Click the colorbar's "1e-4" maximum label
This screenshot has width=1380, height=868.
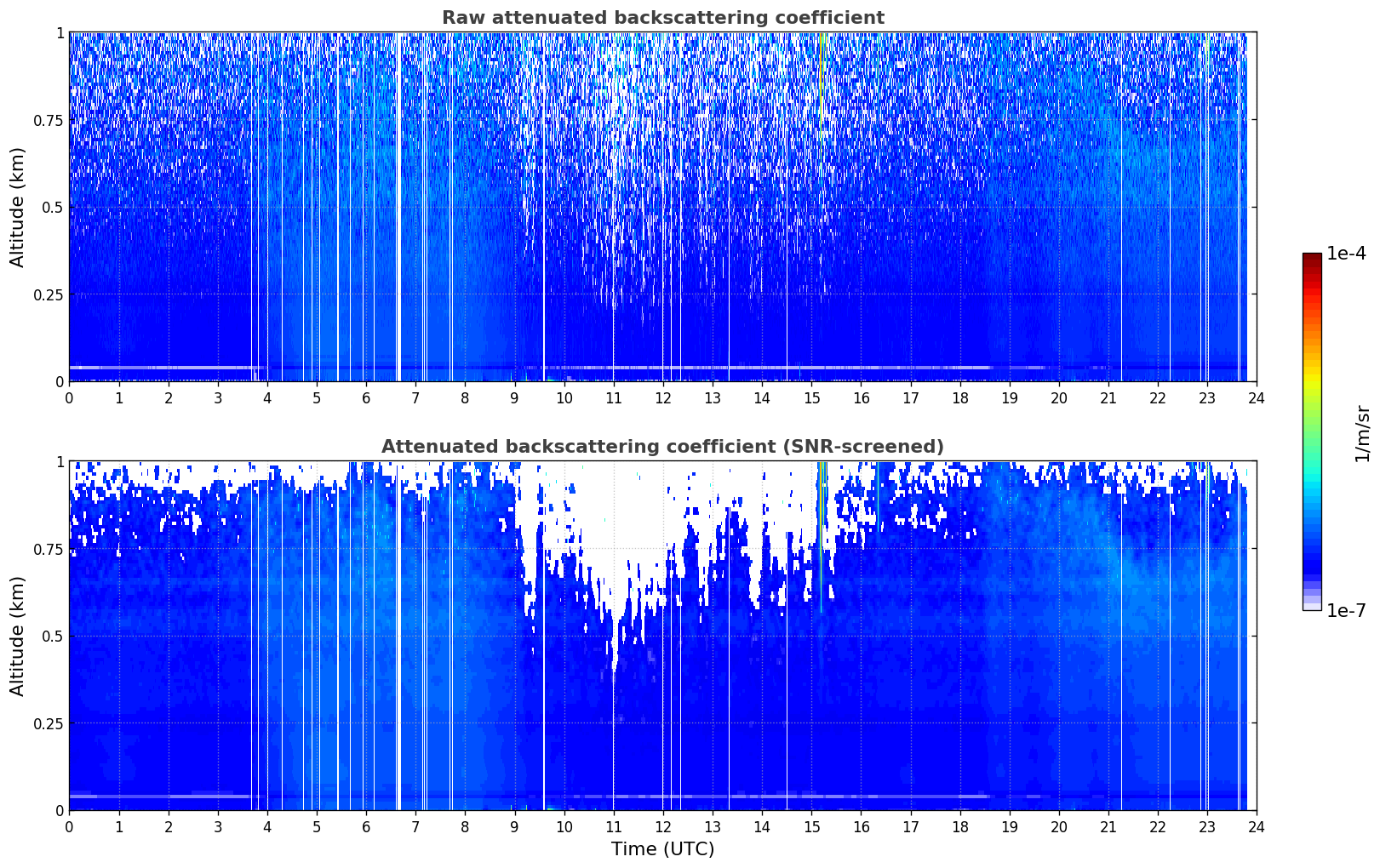click(1346, 254)
